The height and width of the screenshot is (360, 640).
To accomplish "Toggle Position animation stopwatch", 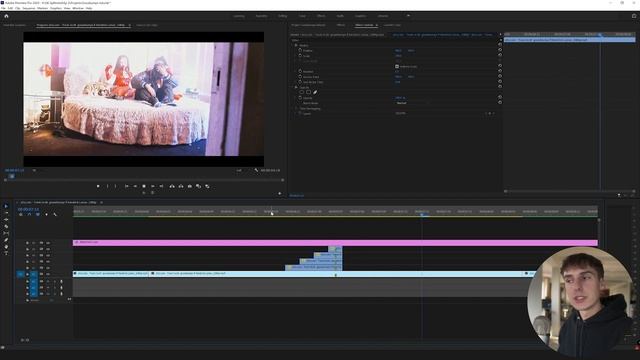I will (x=300, y=51).
